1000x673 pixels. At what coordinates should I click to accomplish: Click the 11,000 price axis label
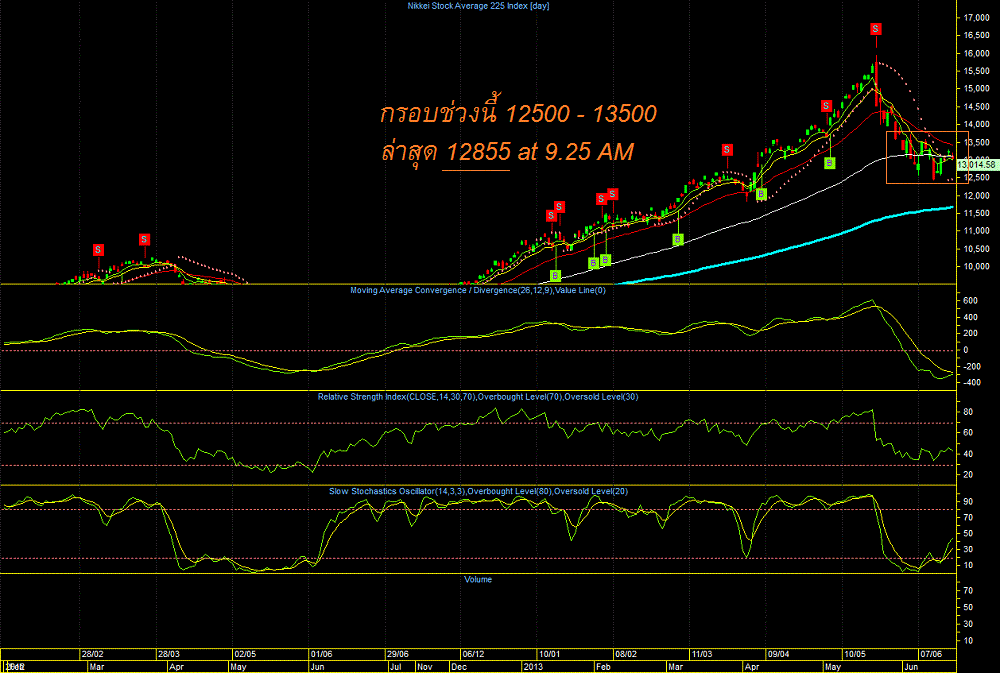point(976,231)
